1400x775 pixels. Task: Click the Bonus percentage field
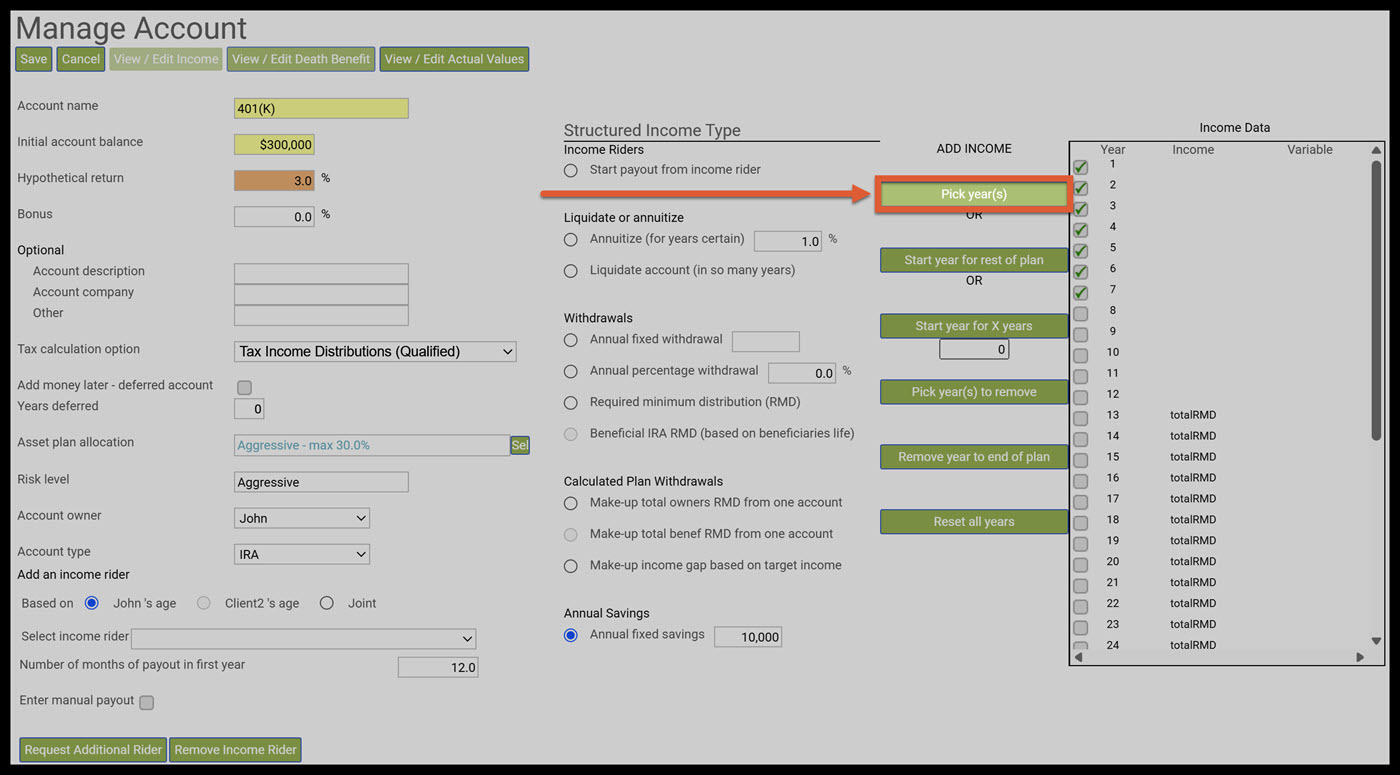click(274, 216)
